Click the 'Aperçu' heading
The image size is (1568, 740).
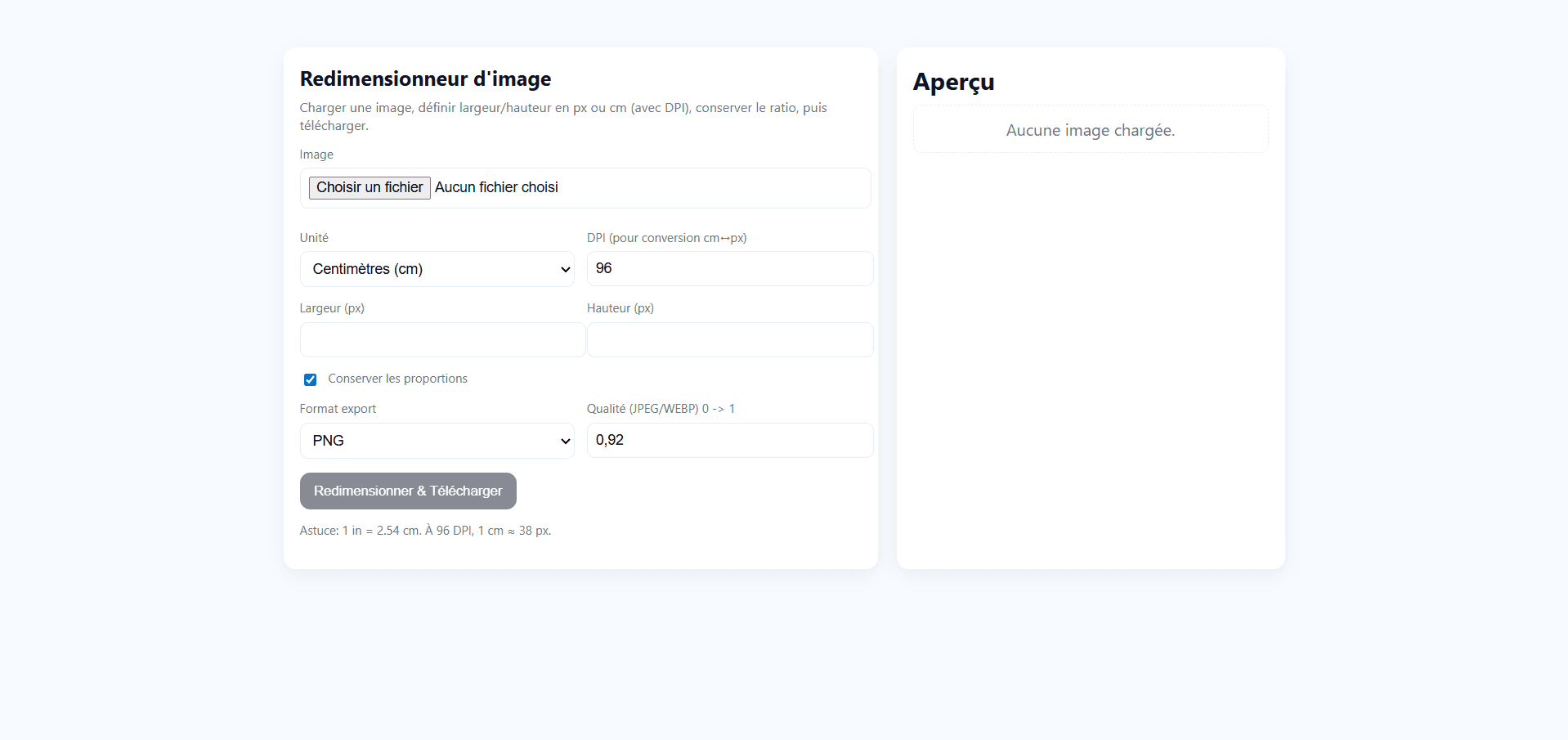pos(953,82)
